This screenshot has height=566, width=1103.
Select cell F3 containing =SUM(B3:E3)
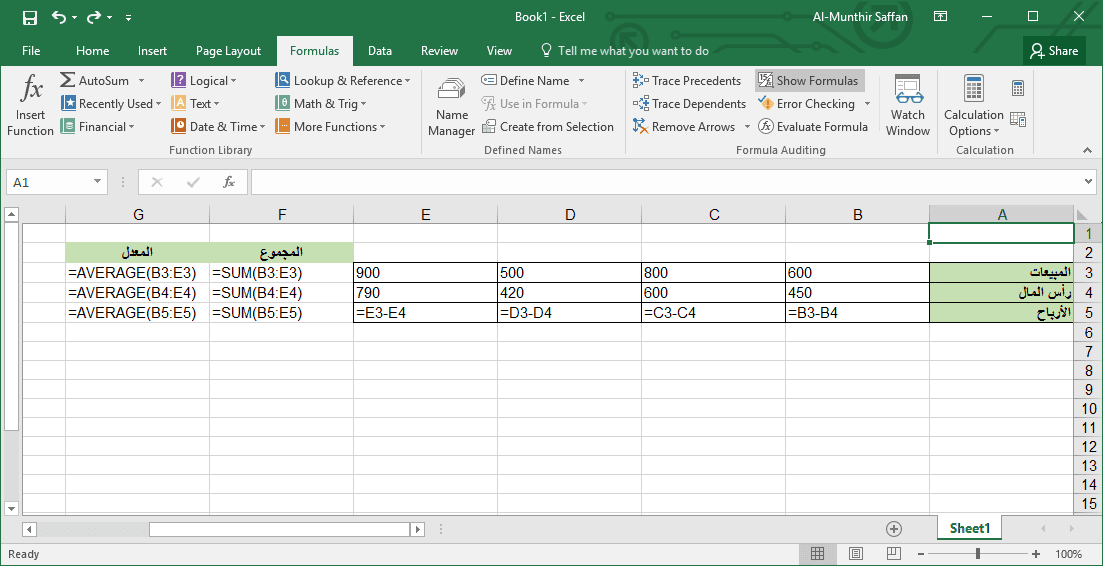281,273
